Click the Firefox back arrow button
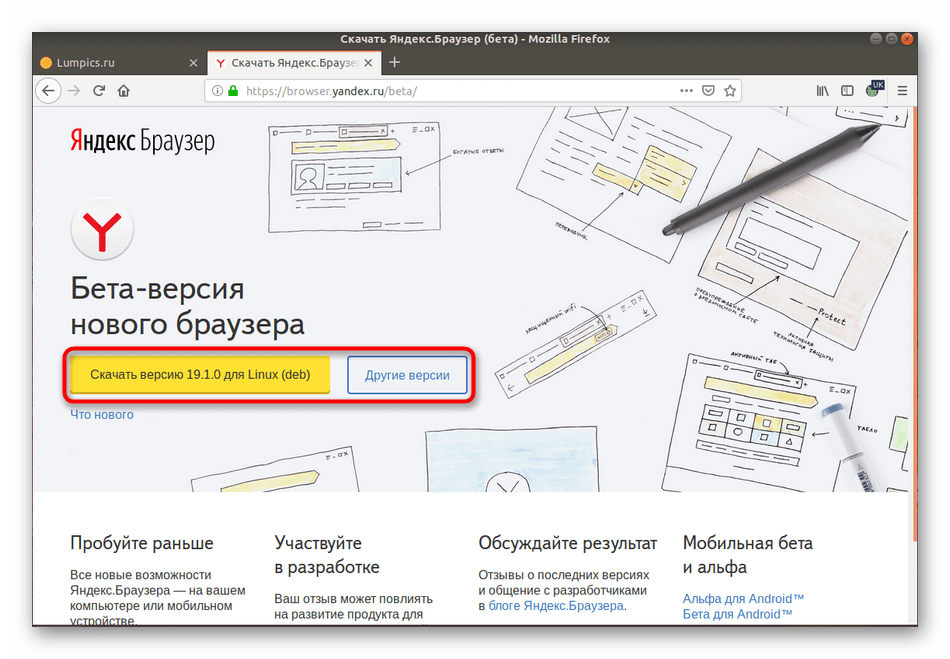This screenshot has height=659, width=950. click(49, 91)
